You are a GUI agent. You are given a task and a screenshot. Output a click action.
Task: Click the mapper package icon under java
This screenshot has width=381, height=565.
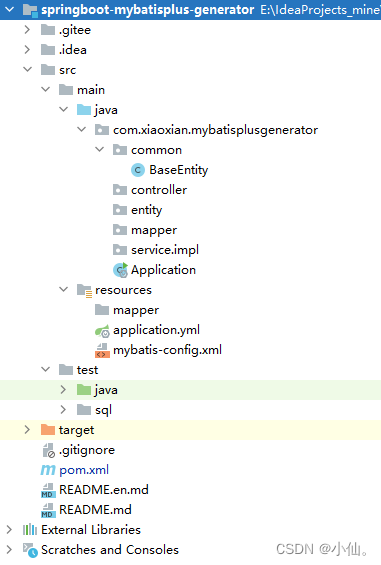pos(120,230)
